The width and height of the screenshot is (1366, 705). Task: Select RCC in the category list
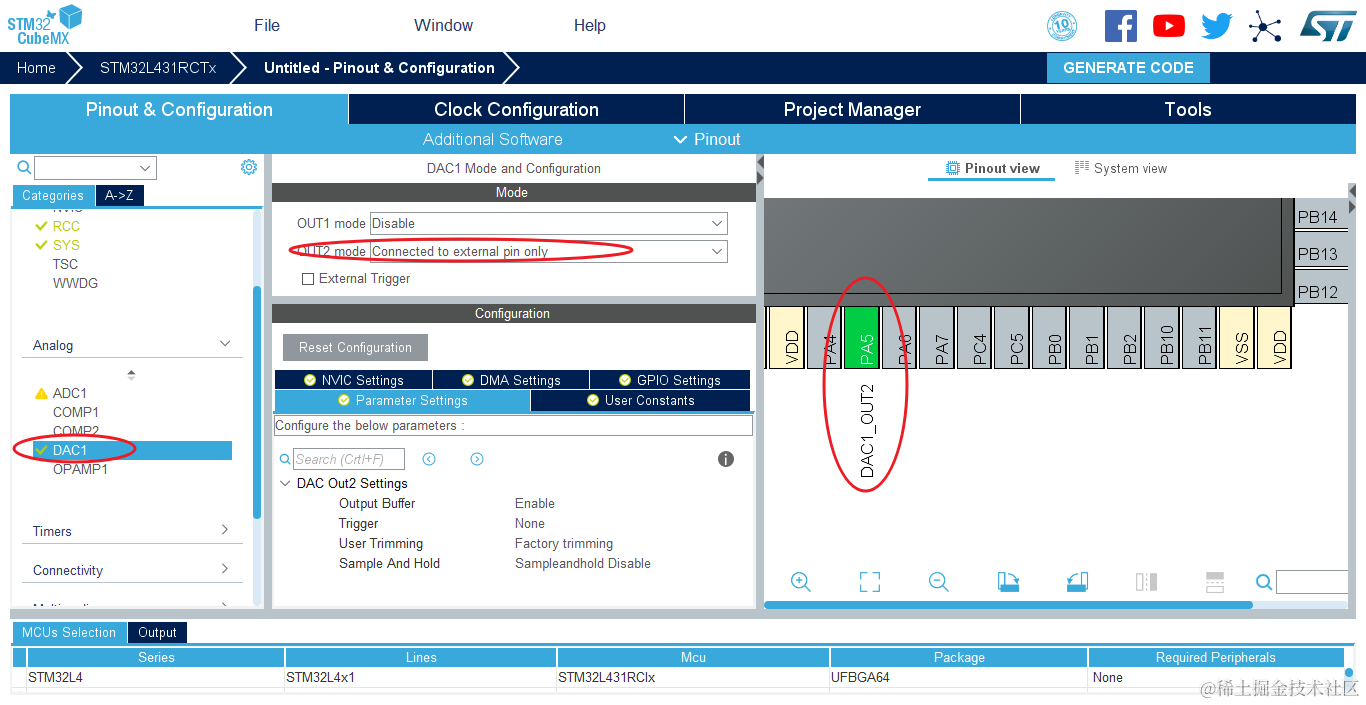[x=66, y=226]
